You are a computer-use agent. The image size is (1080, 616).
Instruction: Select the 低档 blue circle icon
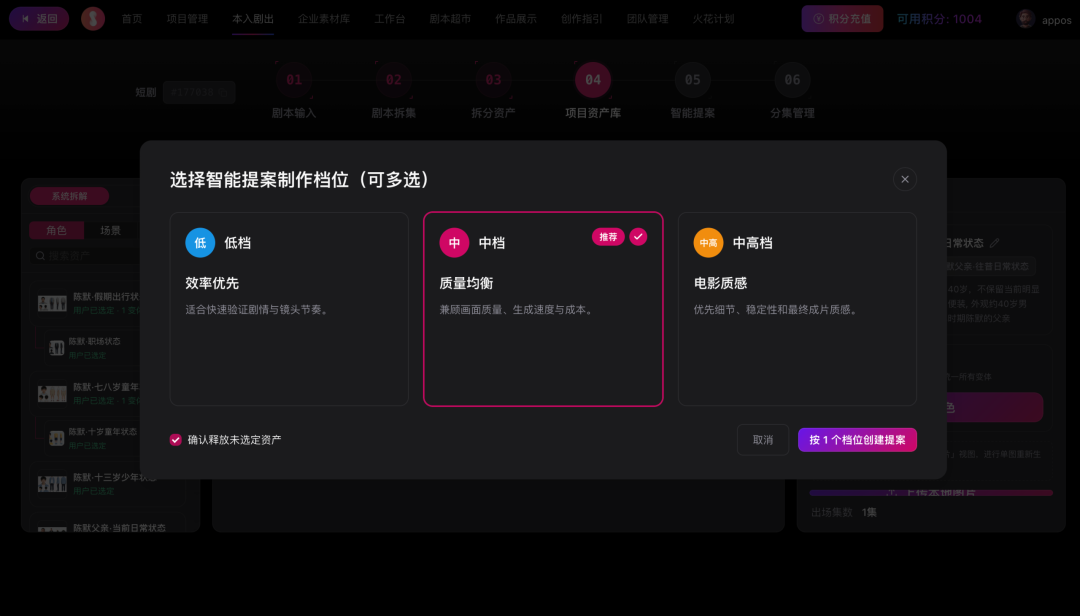[200, 243]
